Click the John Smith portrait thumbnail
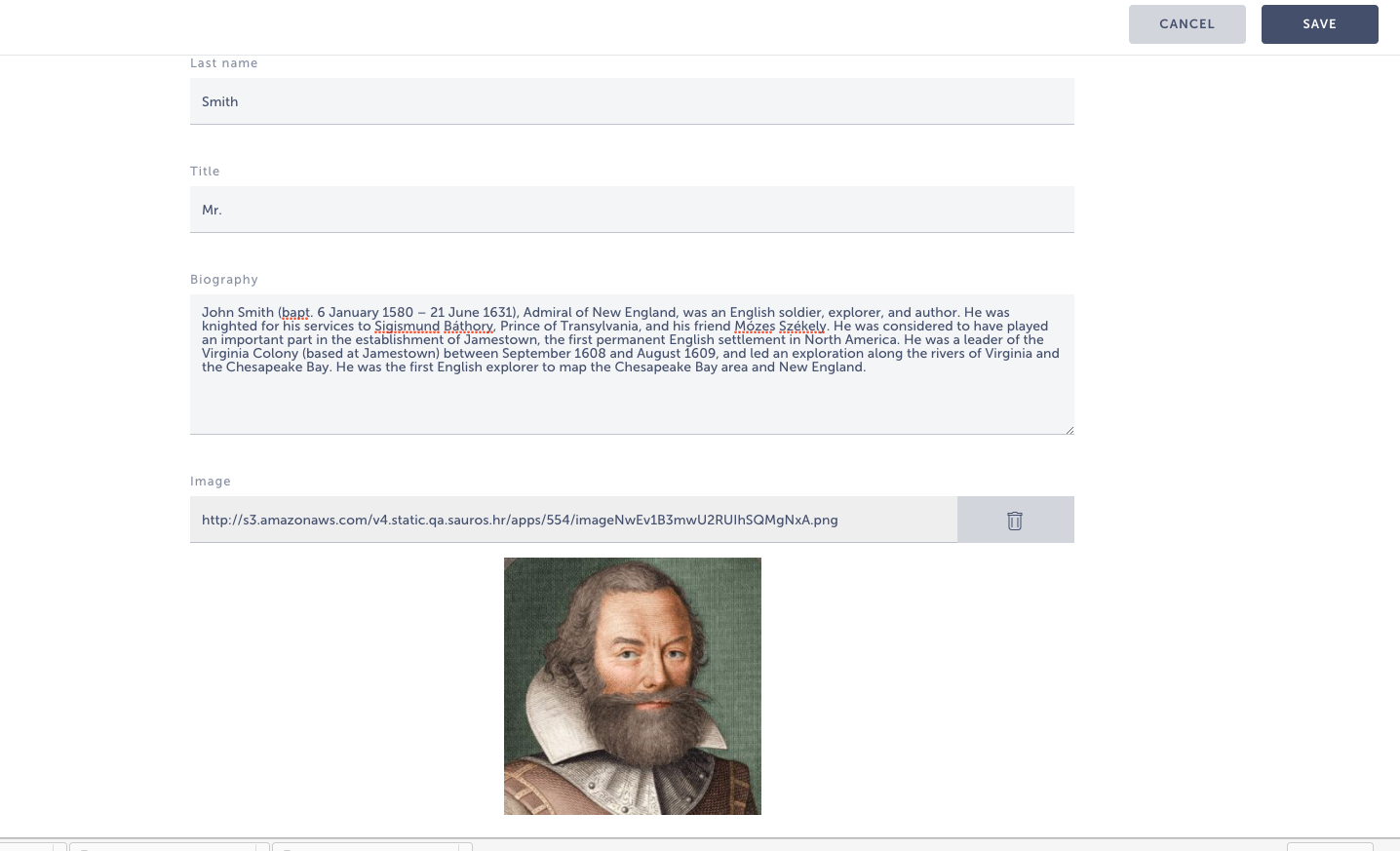 633,686
